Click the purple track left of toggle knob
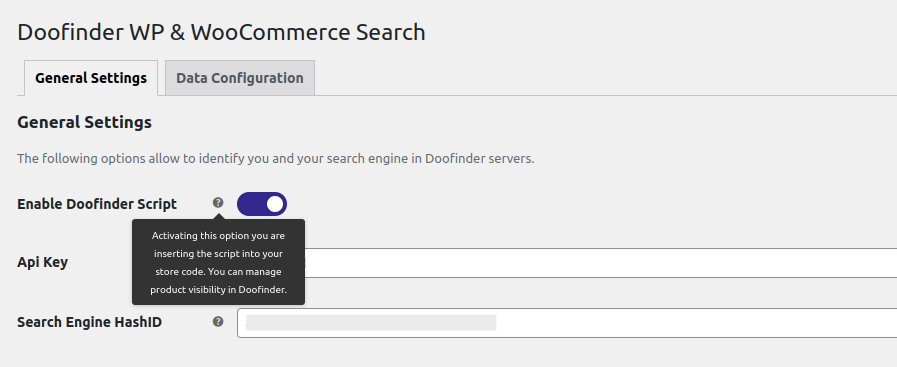This screenshot has width=897, height=367. [251, 204]
